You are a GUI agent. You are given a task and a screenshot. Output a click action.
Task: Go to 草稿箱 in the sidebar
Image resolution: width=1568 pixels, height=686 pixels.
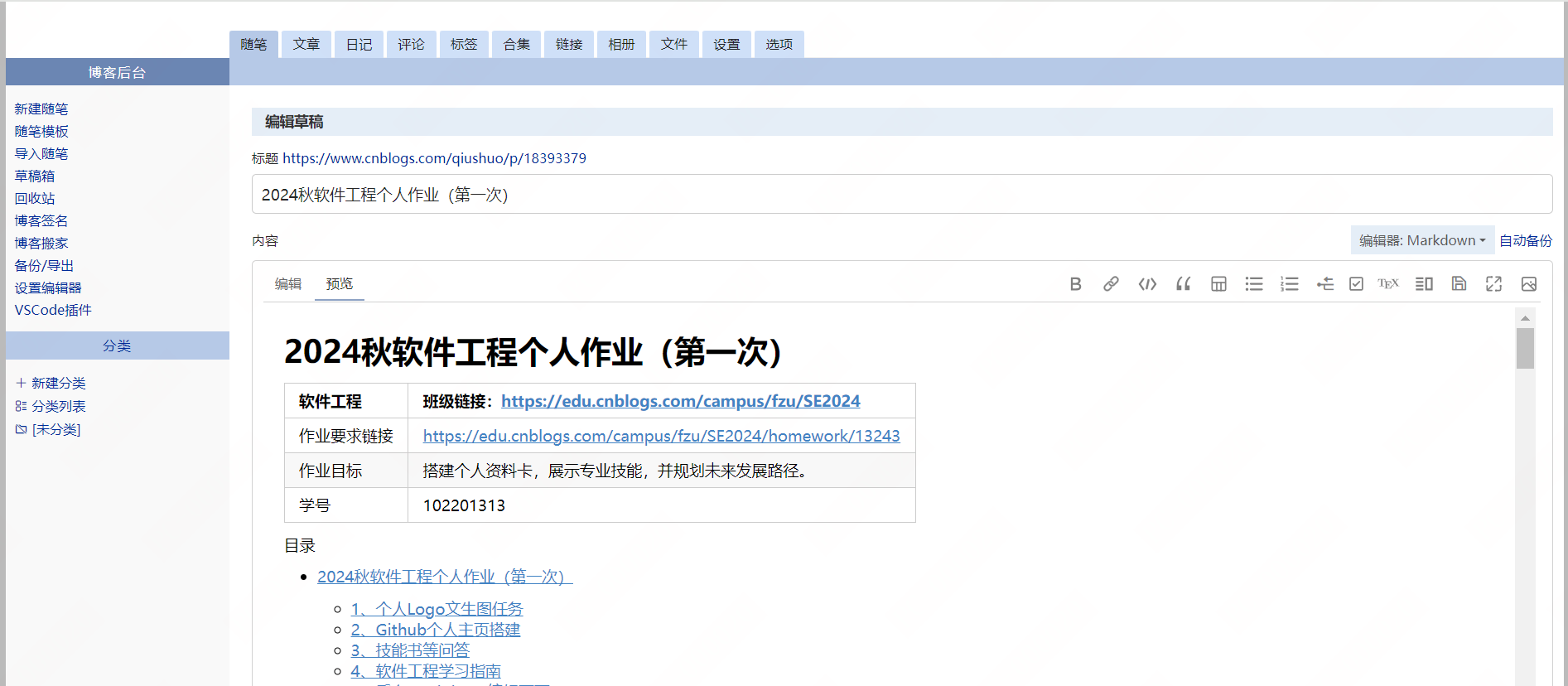click(x=35, y=176)
